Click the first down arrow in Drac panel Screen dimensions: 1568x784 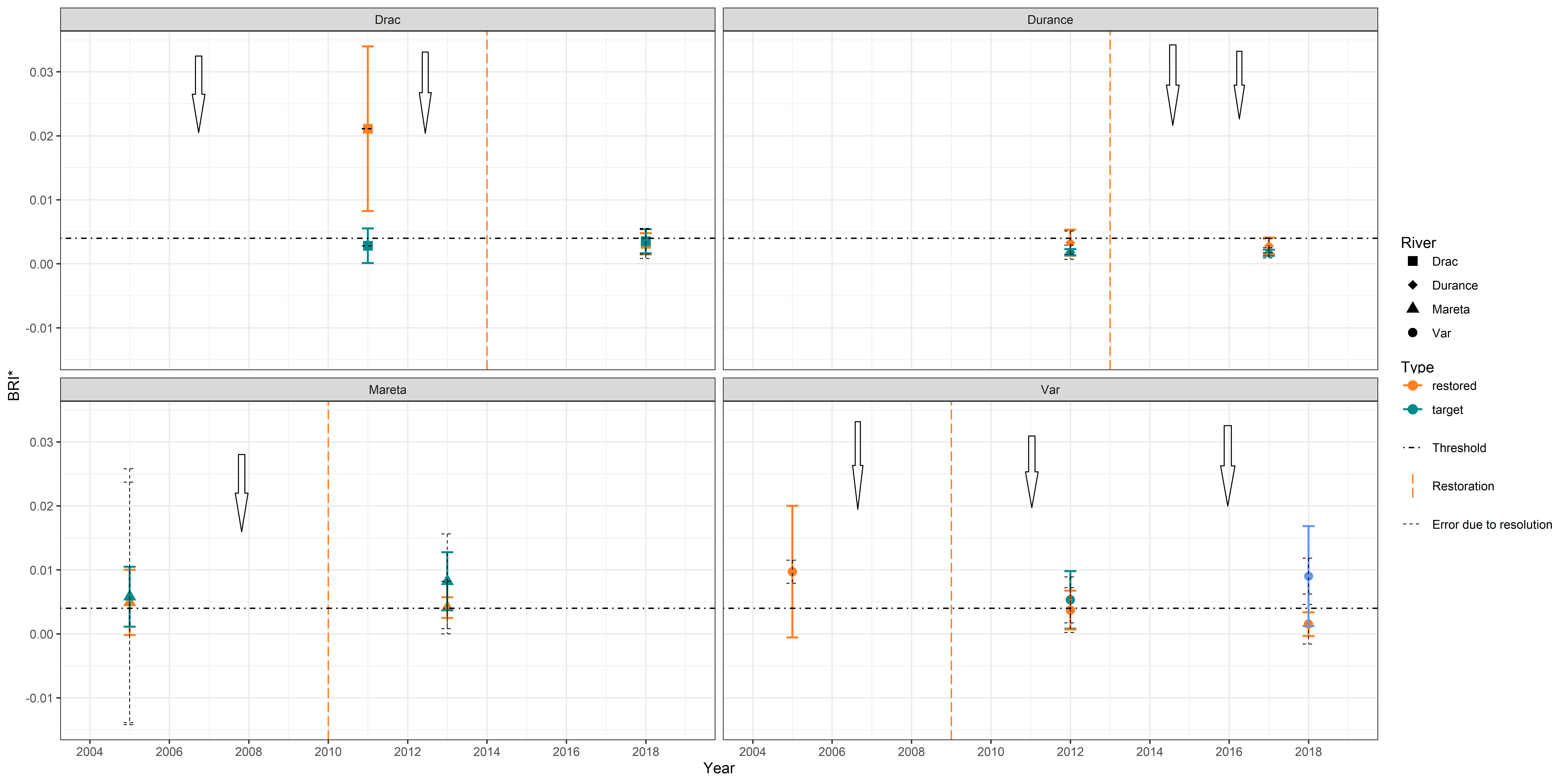coord(198,94)
